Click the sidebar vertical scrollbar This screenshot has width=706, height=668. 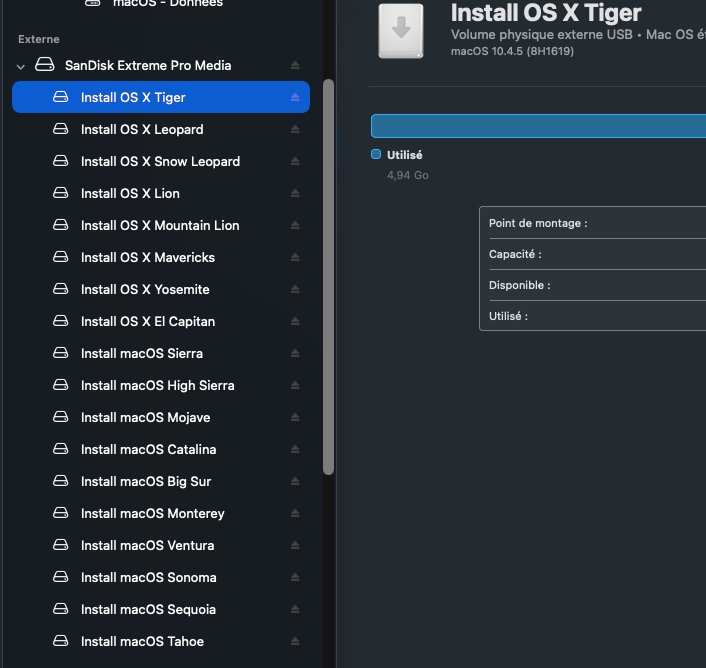tap(328, 277)
